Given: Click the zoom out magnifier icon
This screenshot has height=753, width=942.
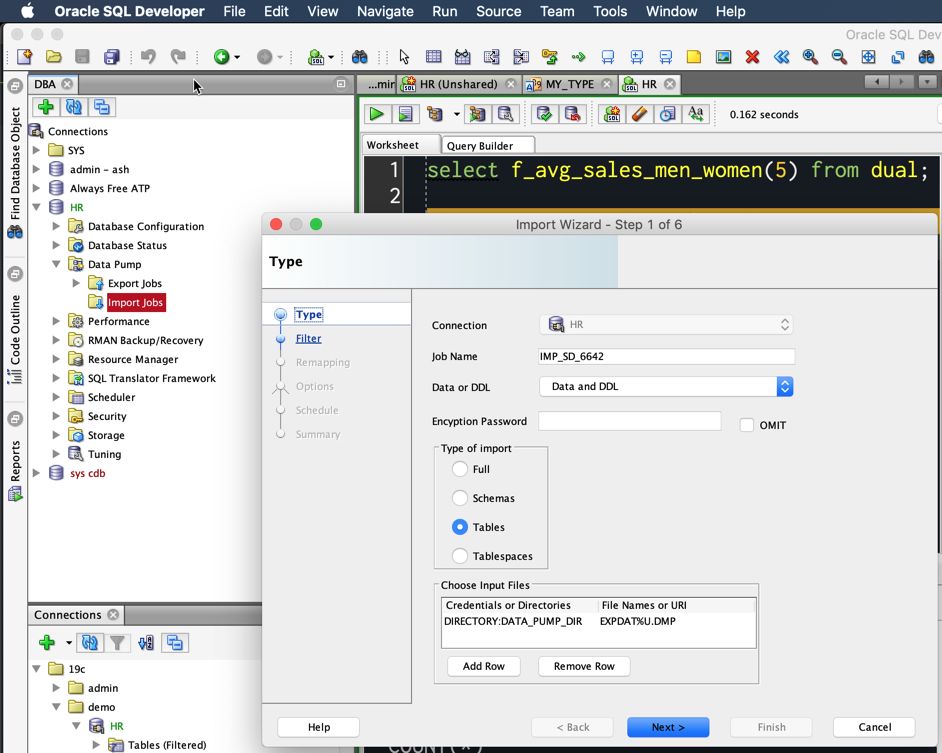Looking at the screenshot, I should 839,56.
